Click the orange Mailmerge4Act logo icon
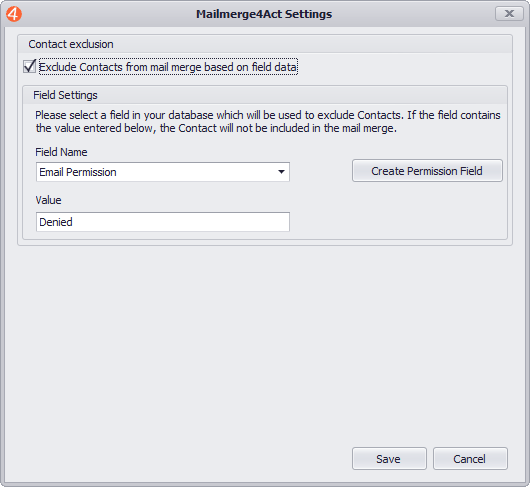Image resolution: width=530 pixels, height=487 pixels. coord(14,14)
